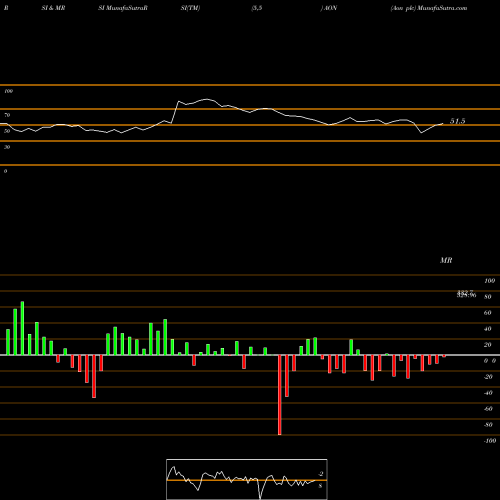Click the 'SI & MR' header text
500x500 pixels.
coord(53,8)
